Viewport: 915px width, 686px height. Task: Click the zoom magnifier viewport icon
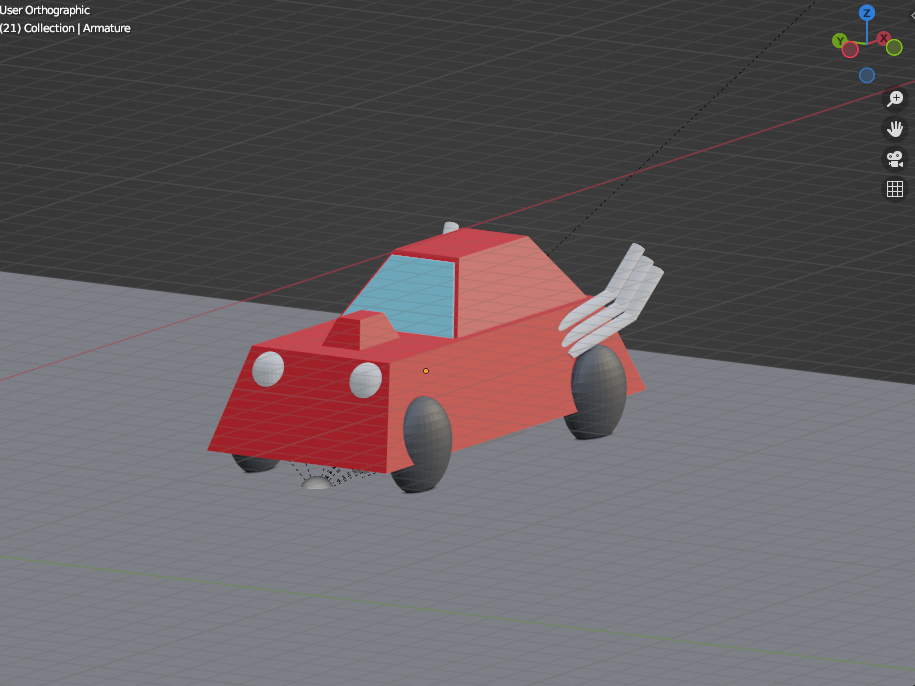click(x=895, y=99)
